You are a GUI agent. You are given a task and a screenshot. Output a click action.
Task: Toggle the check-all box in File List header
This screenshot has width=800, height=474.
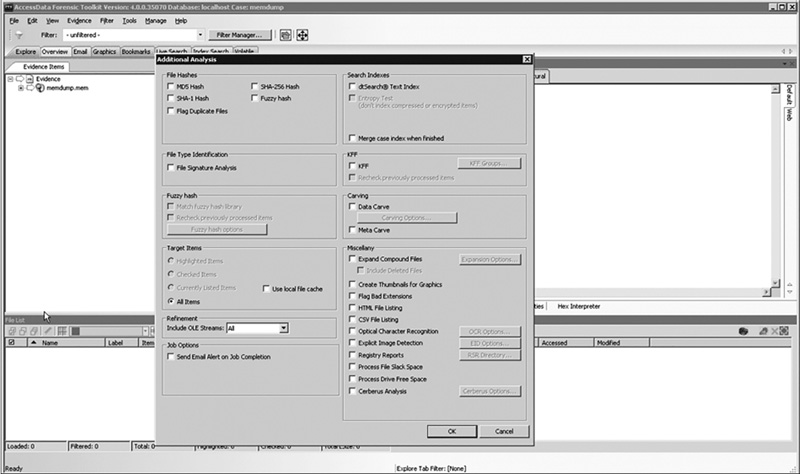pyautogui.click(x=11, y=343)
